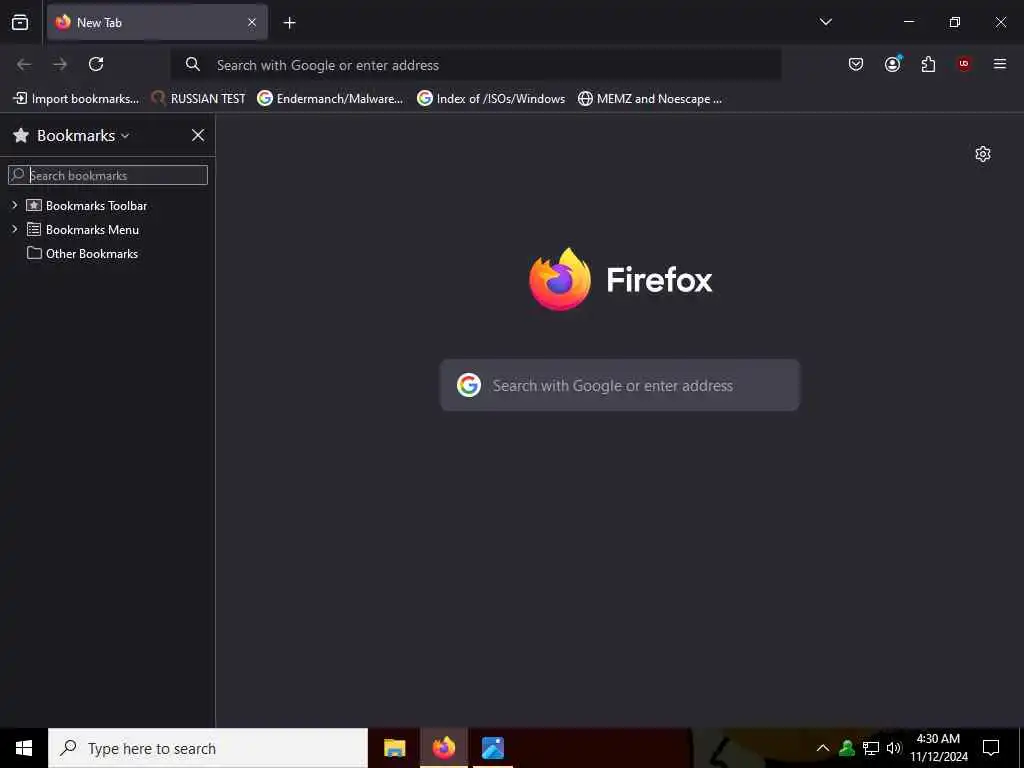This screenshot has height=768, width=1024.
Task: Click Import bookmarks toolbar item
Action: pyautogui.click(x=76, y=99)
